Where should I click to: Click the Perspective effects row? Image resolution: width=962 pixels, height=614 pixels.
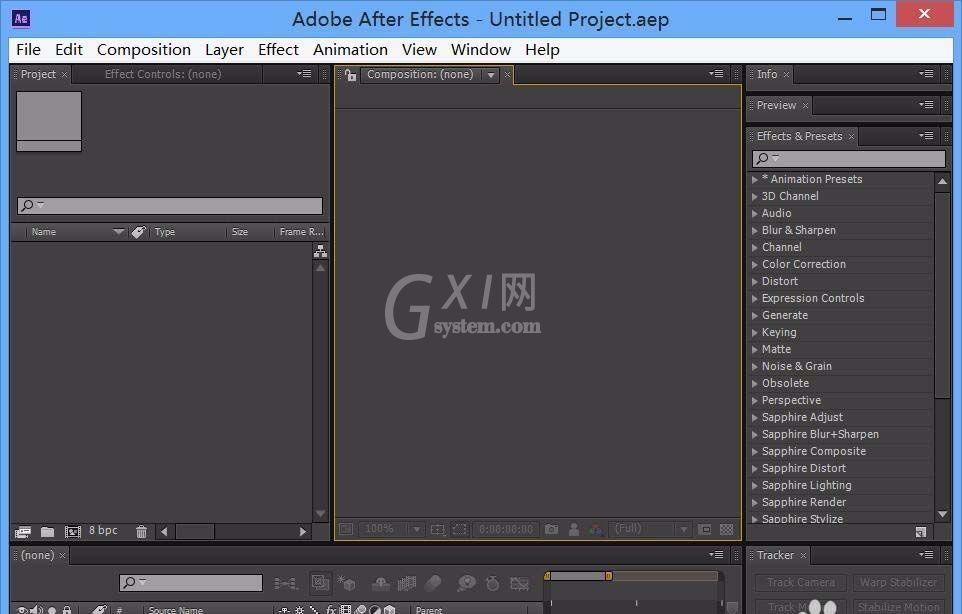coord(841,400)
